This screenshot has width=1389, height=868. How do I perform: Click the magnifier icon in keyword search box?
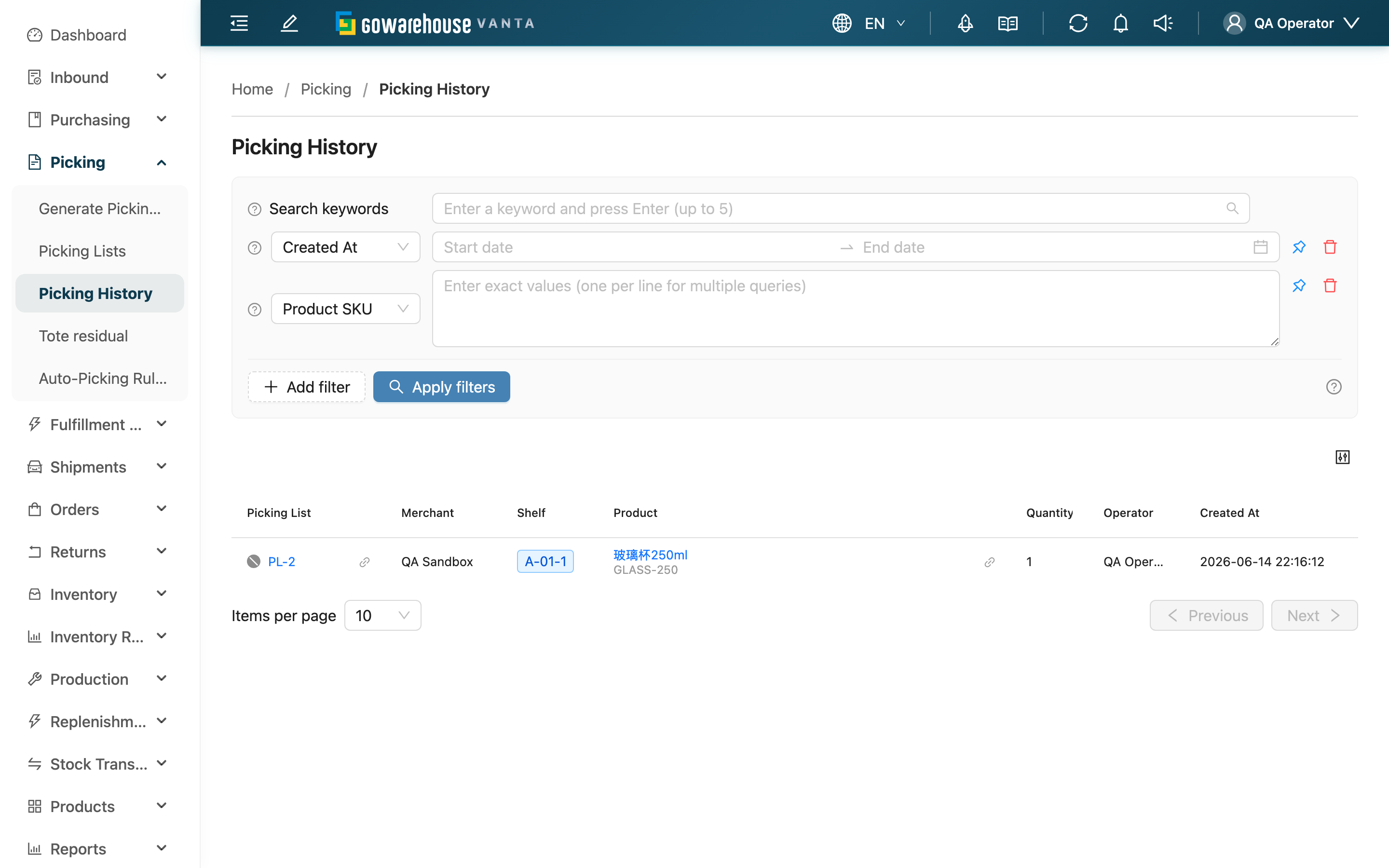(1232, 208)
